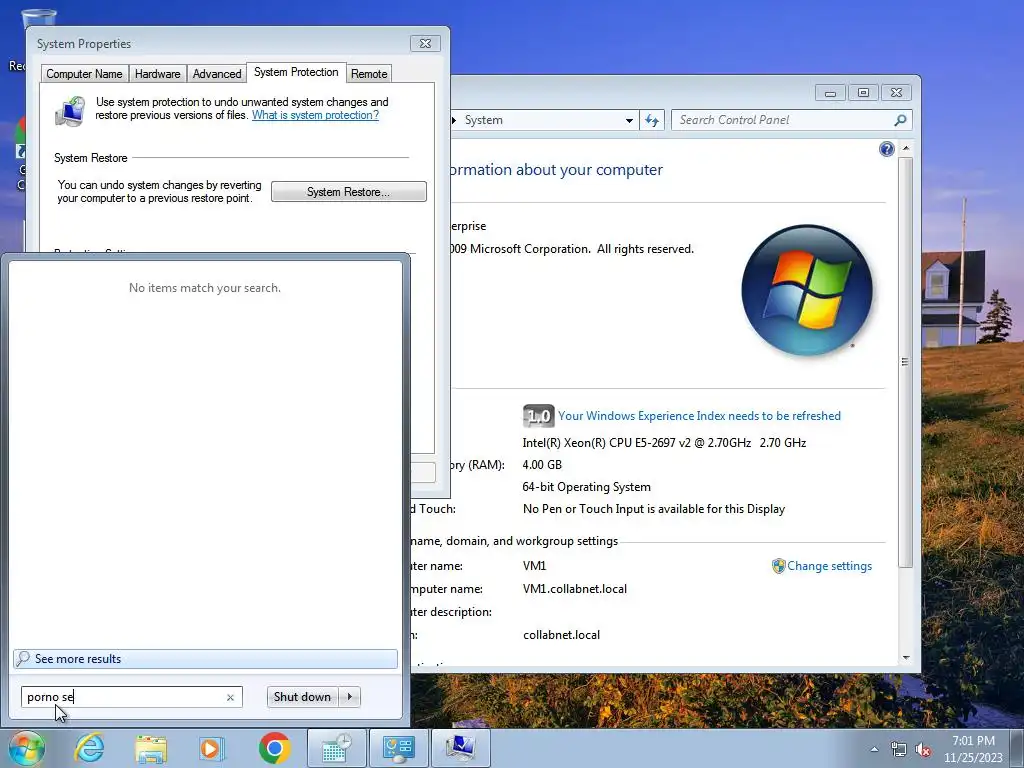Launch Internet Explorer from taskbar
1024x768 pixels.
(89, 748)
